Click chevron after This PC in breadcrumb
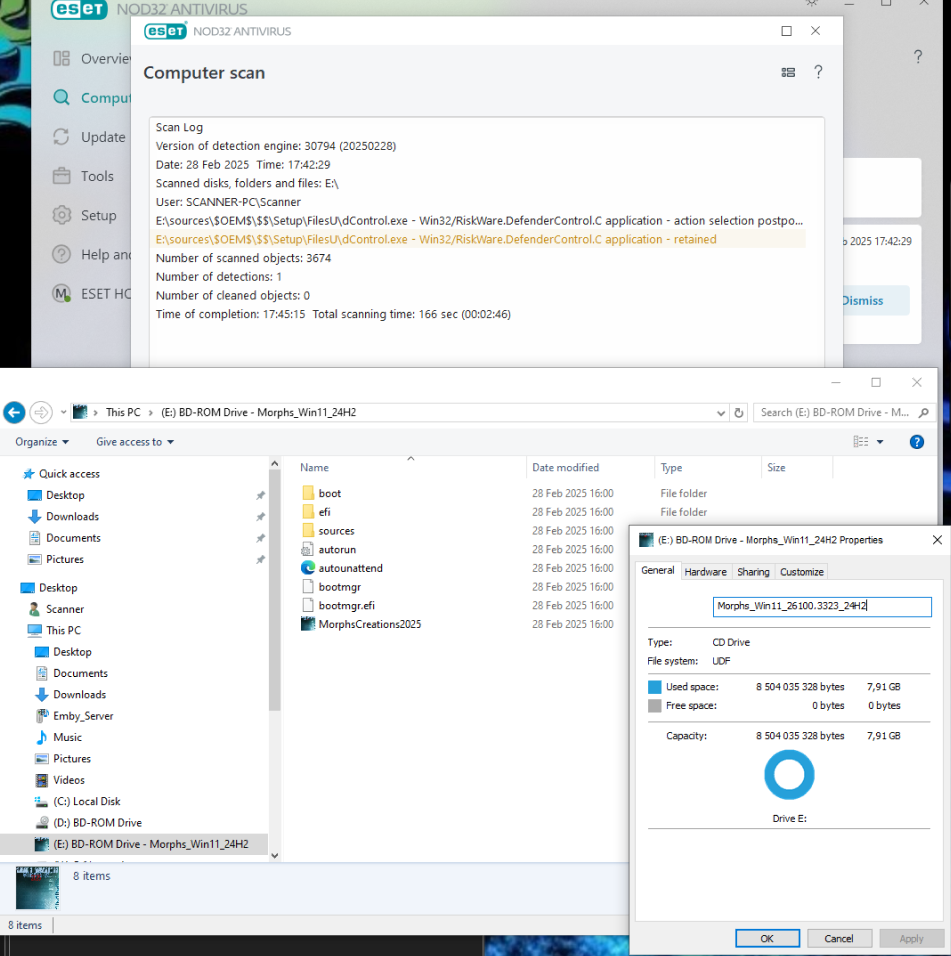 coord(151,413)
